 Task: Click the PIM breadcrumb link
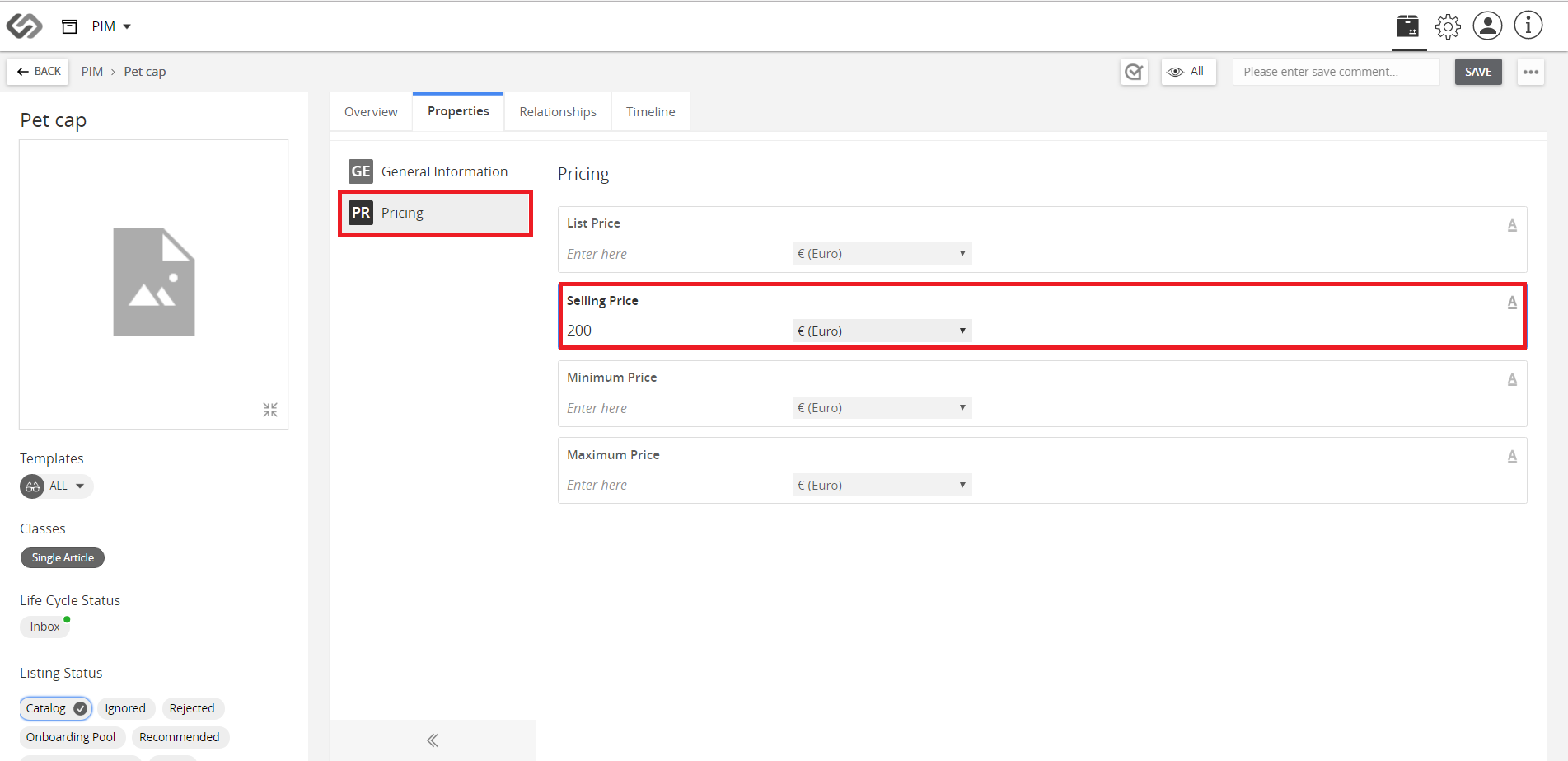[92, 72]
